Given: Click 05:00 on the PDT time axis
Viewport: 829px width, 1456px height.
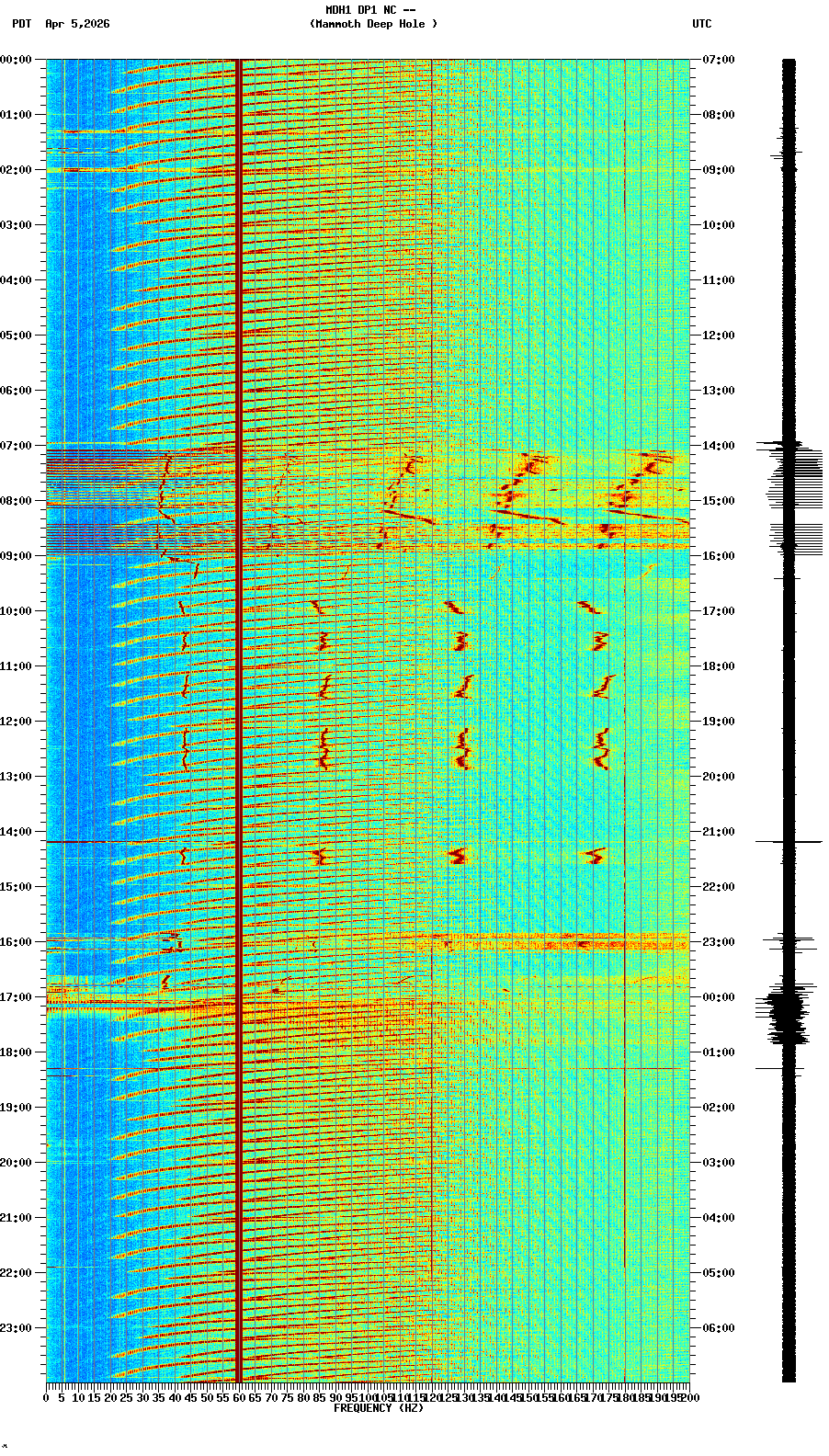Looking at the screenshot, I should (16, 336).
